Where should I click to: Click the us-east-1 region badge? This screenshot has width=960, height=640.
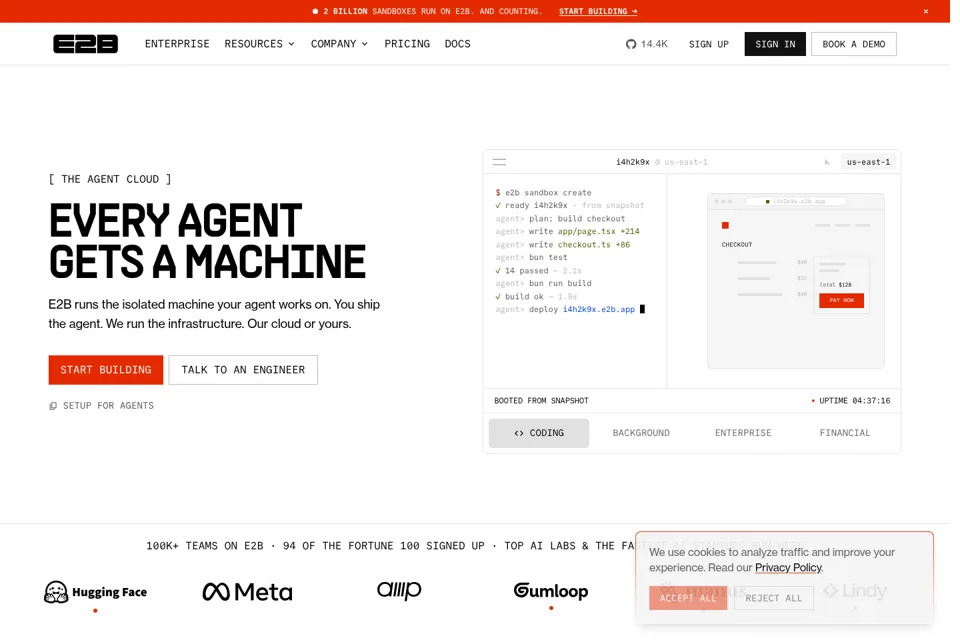(x=868, y=162)
